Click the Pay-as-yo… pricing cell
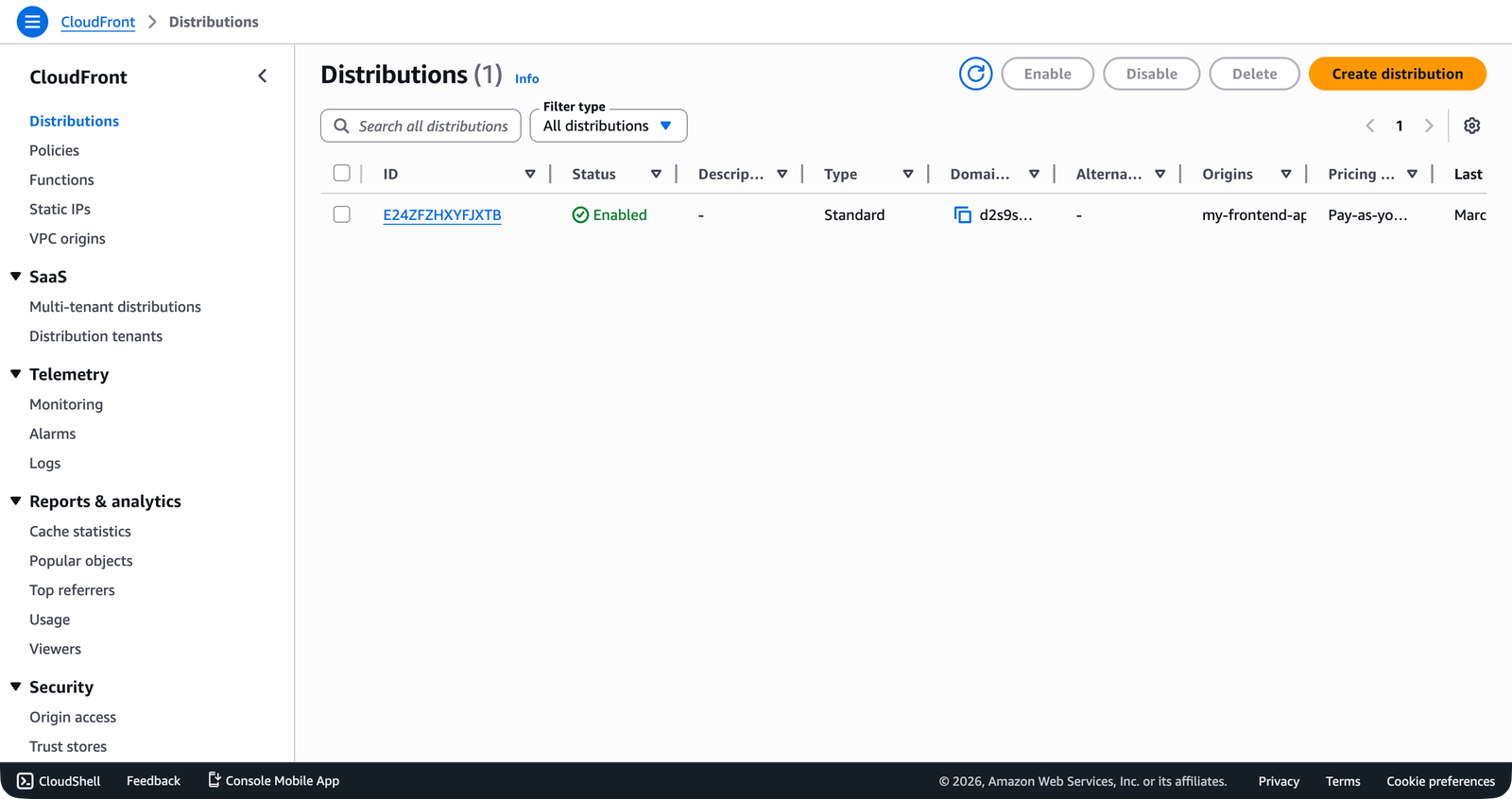Image resolution: width=1512 pixels, height=799 pixels. (1367, 215)
